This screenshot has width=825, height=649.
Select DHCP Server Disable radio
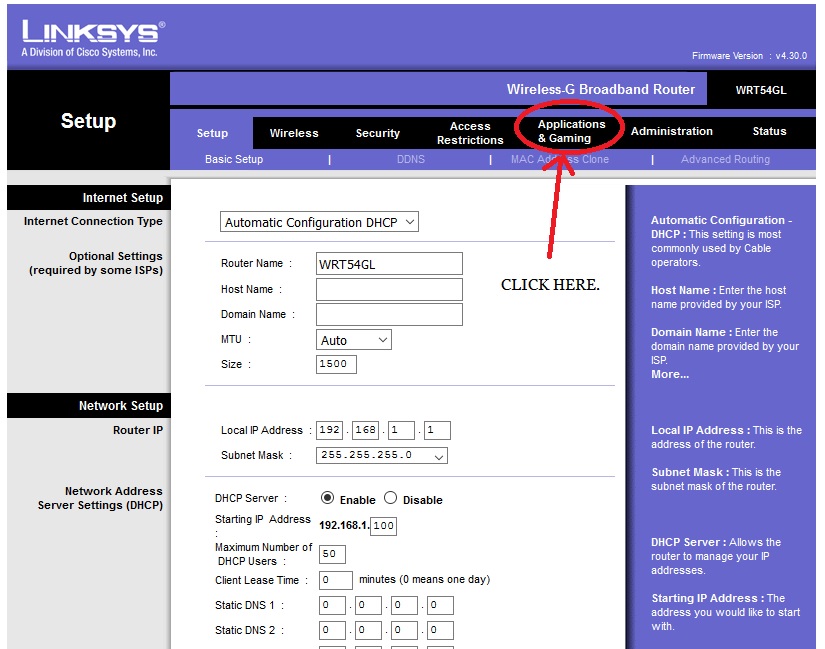click(x=390, y=498)
